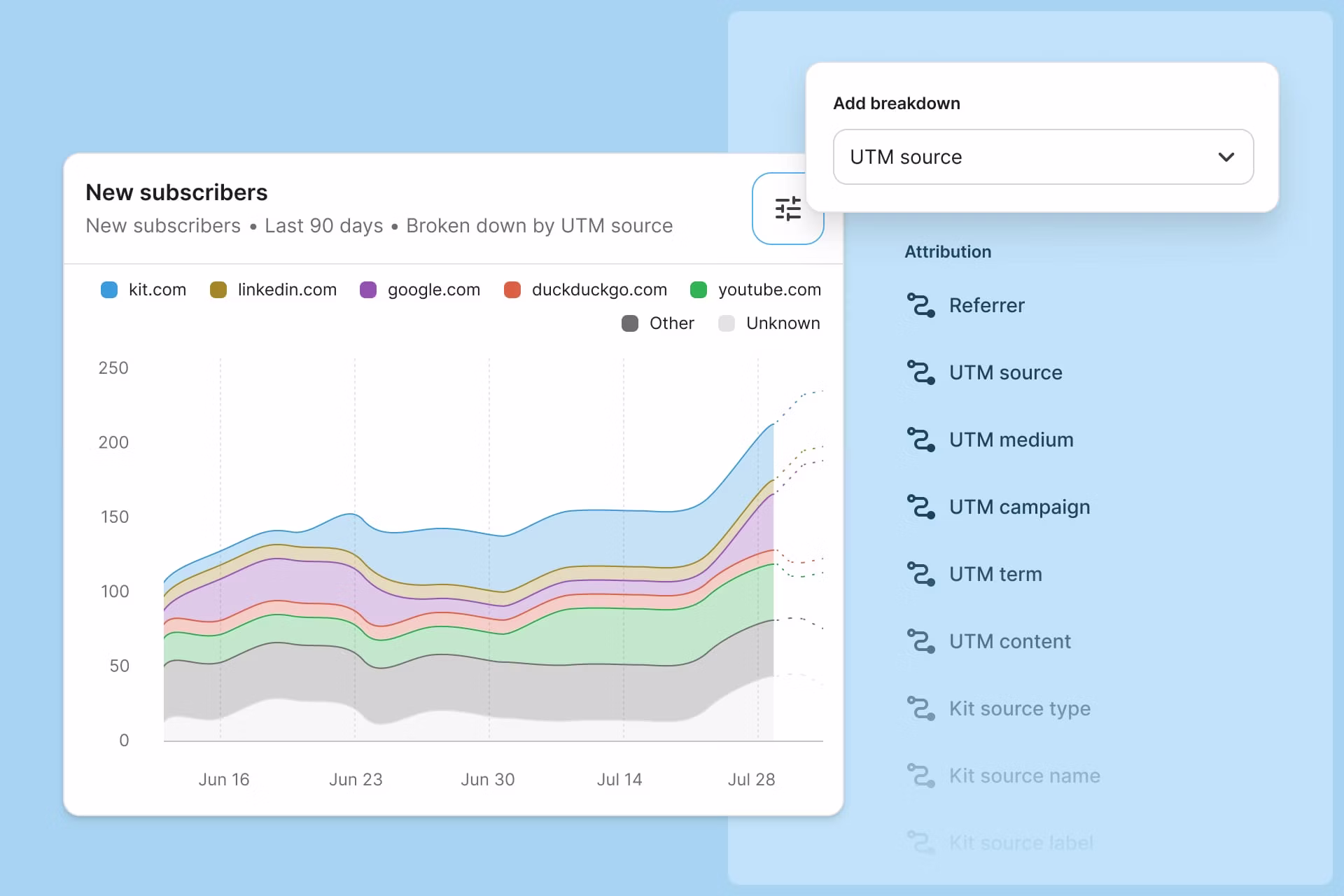Screen dimensions: 1344x896
Task: Click the 250 y-axis value
Action: point(113,368)
